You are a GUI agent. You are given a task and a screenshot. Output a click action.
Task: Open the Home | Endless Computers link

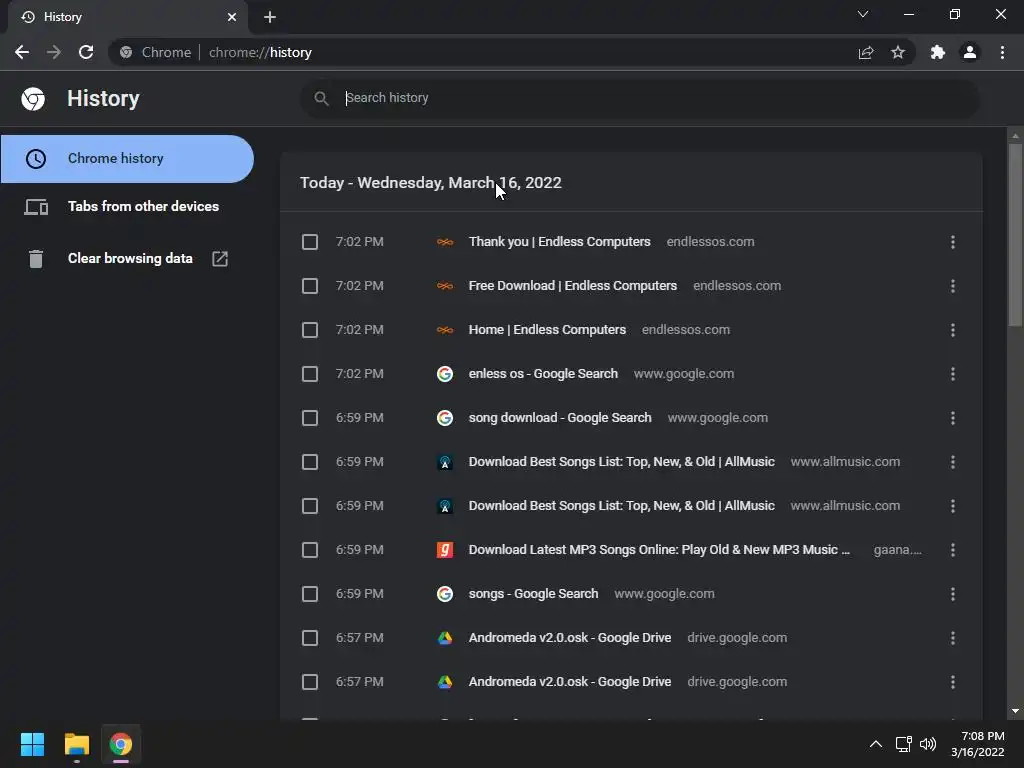[547, 330]
